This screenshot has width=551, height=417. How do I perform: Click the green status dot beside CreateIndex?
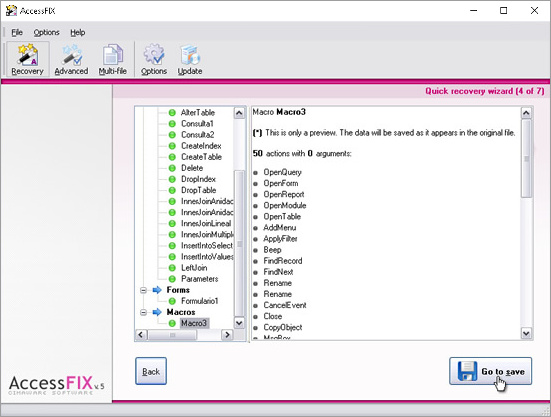point(172,146)
